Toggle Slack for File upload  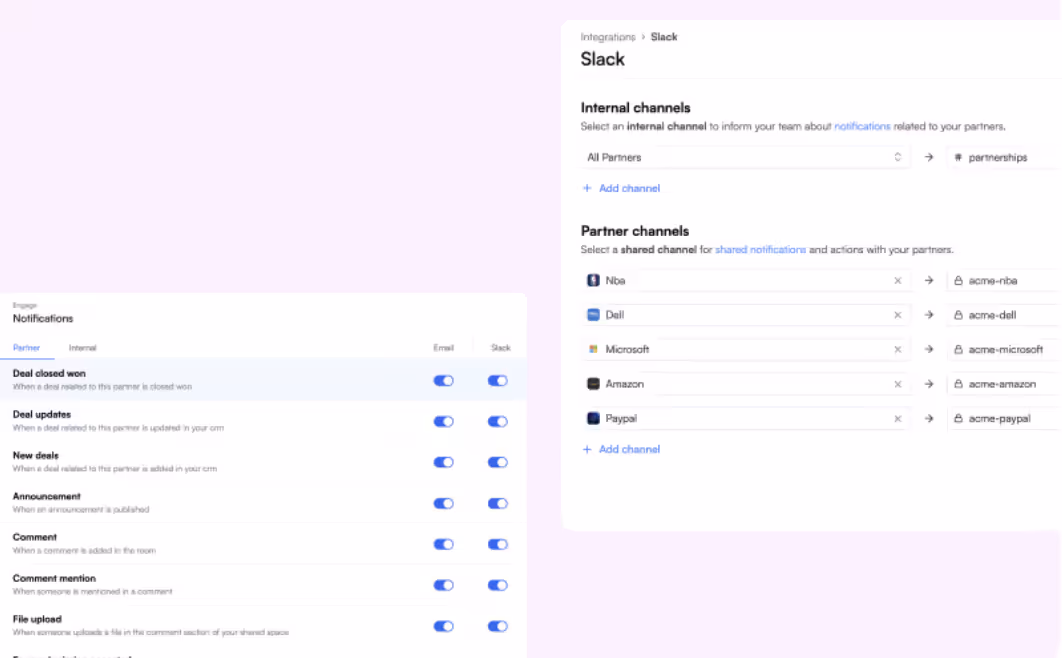[498, 626]
